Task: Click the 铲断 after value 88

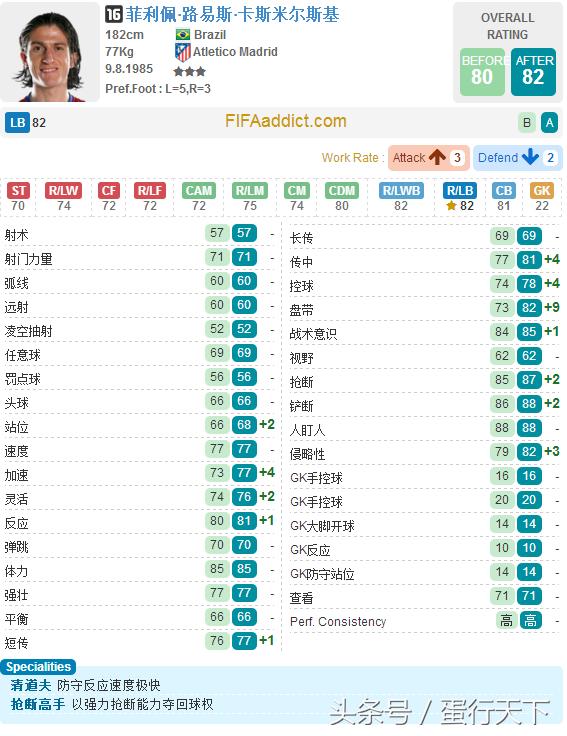Action: [x=529, y=404]
